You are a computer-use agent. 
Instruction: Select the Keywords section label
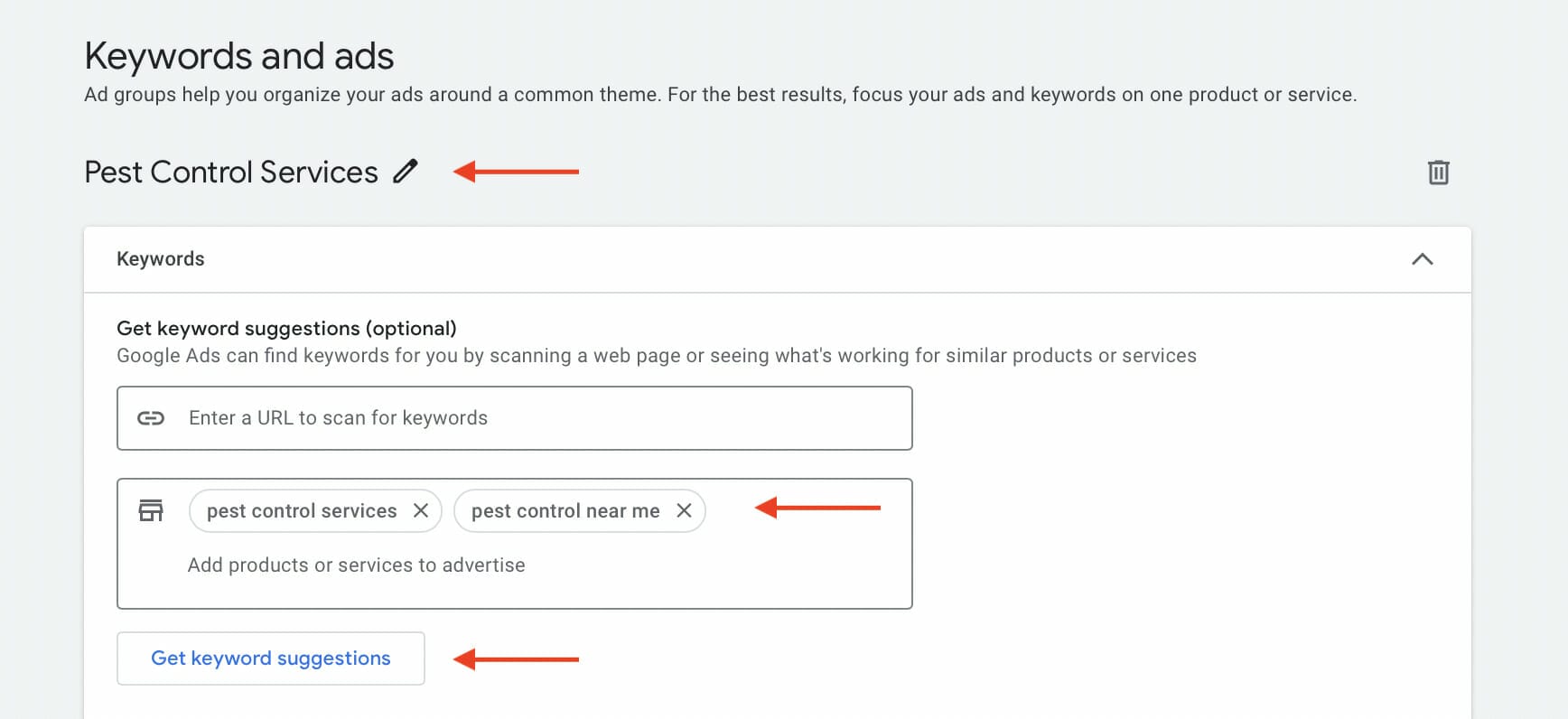tap(160, 259)
